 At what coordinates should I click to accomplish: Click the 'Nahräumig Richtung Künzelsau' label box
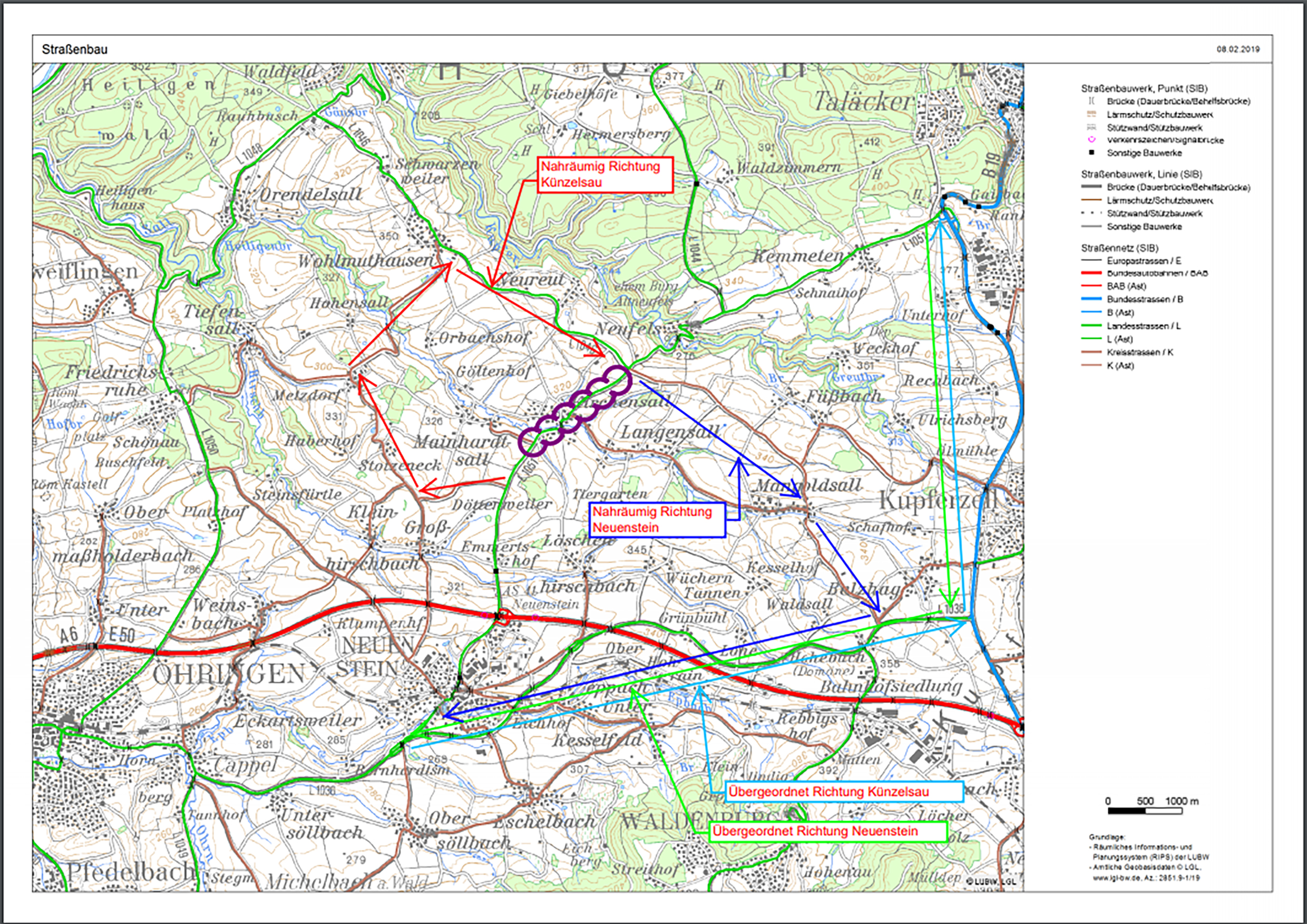tap(605, 174)
